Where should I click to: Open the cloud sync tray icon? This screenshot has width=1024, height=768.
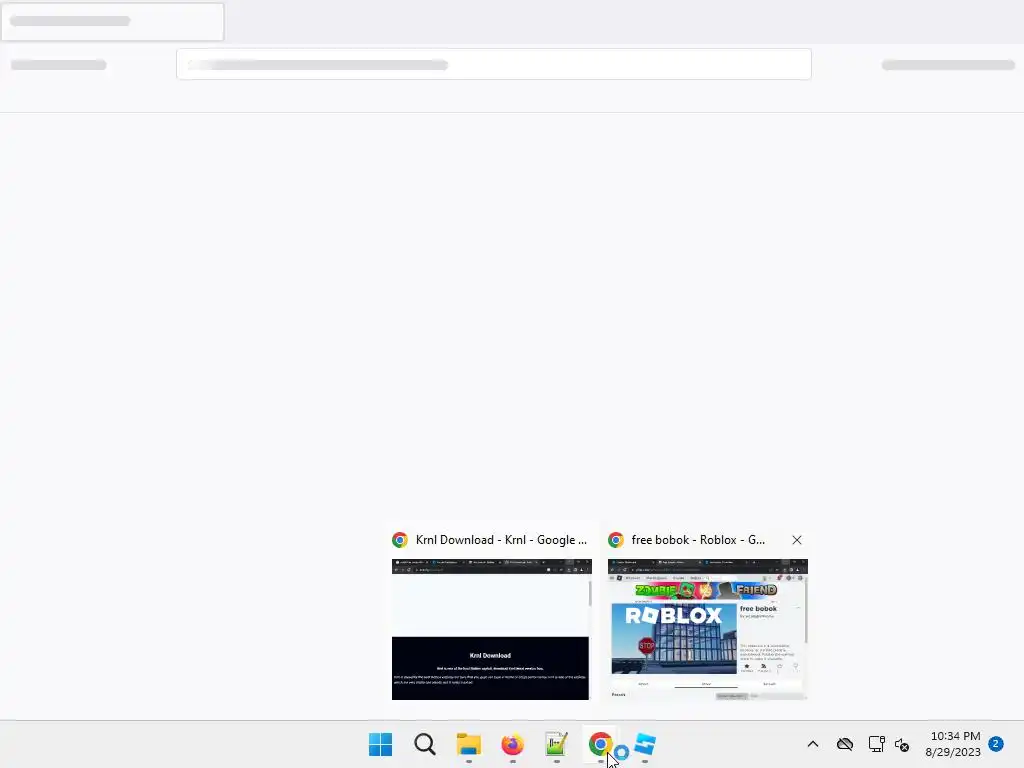pos(845,744)
